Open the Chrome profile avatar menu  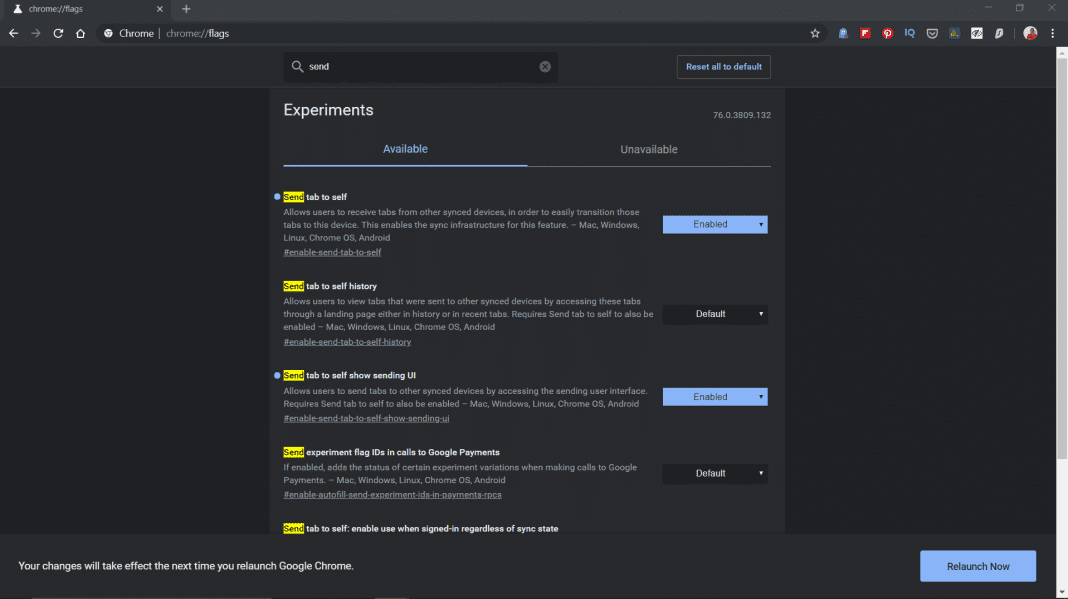(1030, 33)
